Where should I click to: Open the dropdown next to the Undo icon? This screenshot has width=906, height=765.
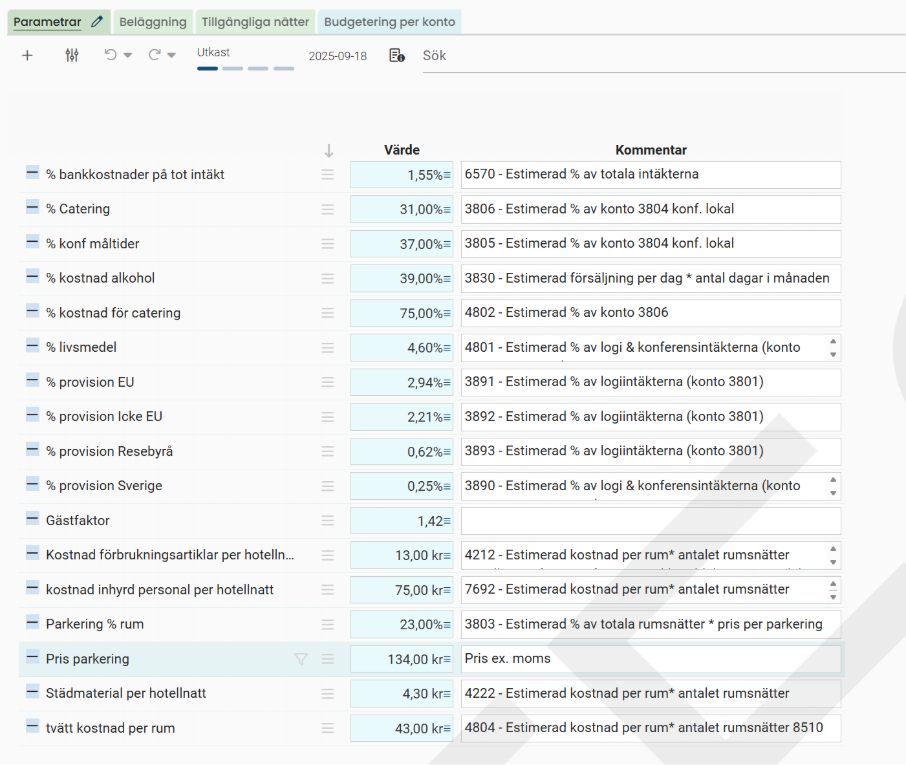point(126,56)
